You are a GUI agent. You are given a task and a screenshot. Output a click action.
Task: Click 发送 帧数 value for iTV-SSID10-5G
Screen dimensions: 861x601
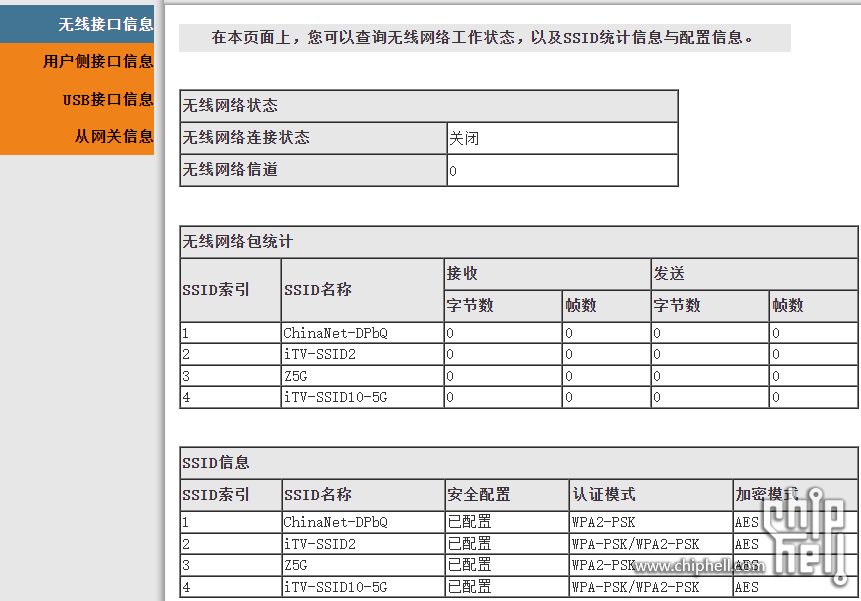(x=776, y=397)
